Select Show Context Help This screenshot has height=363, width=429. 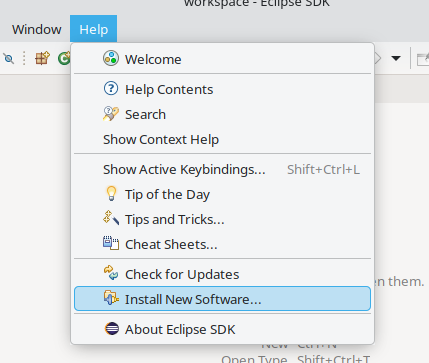coord(222,139)
